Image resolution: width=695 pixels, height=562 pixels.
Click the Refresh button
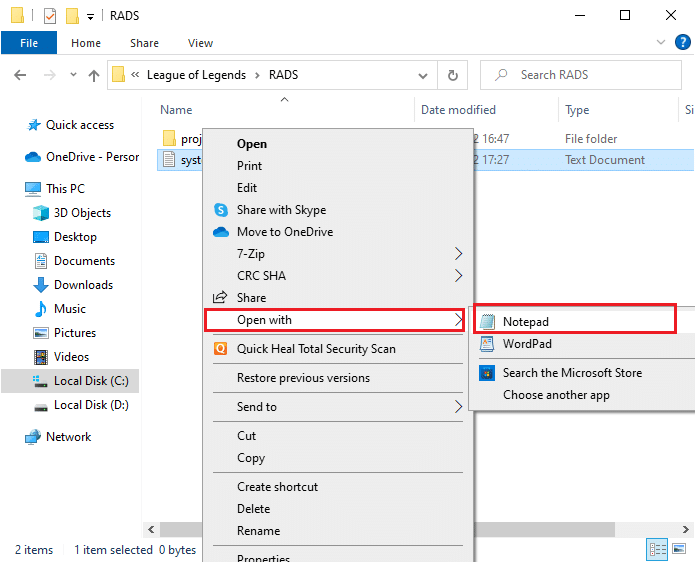pyautogui.click(x=453, y=75)
